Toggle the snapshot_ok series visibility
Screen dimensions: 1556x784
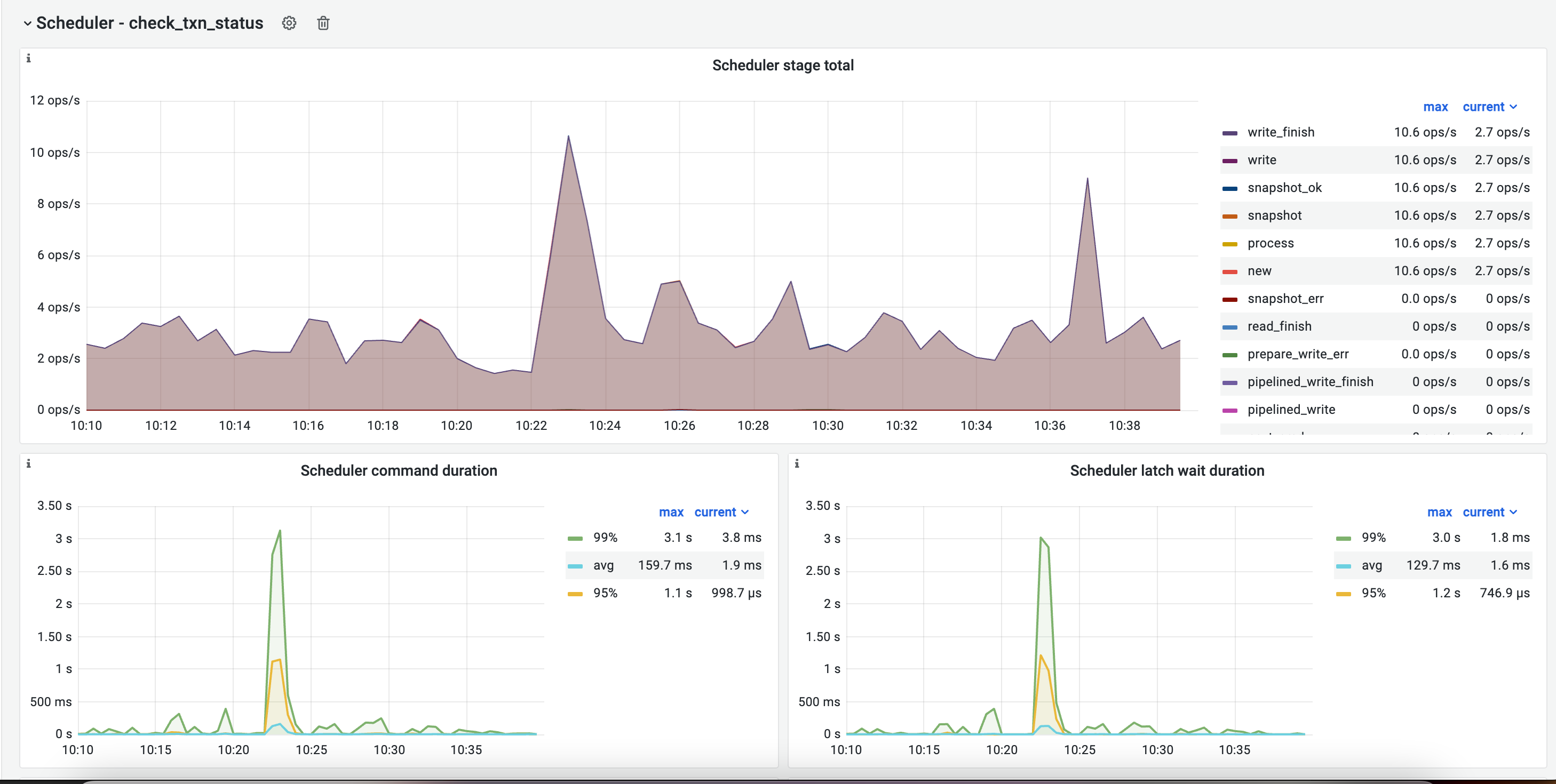click(x=1284, y=188)
